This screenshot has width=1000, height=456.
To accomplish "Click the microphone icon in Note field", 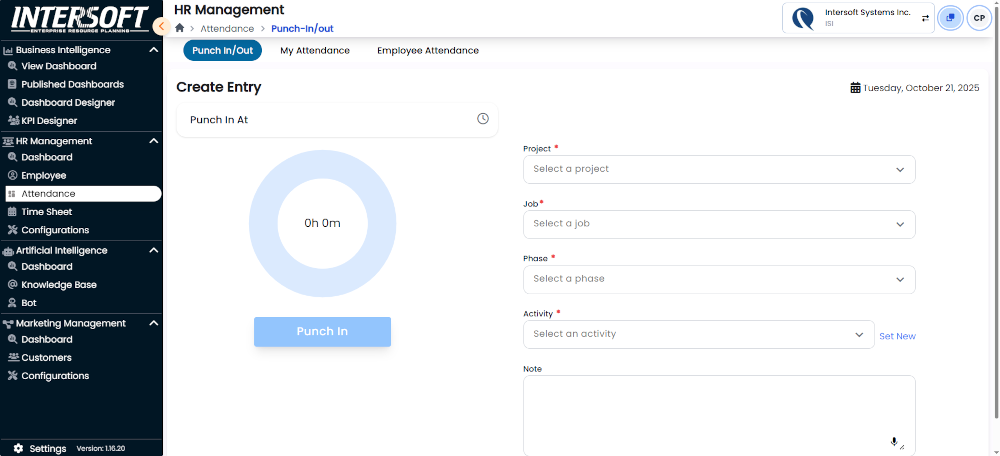I will pyautogui.click(x=893, y=441).
